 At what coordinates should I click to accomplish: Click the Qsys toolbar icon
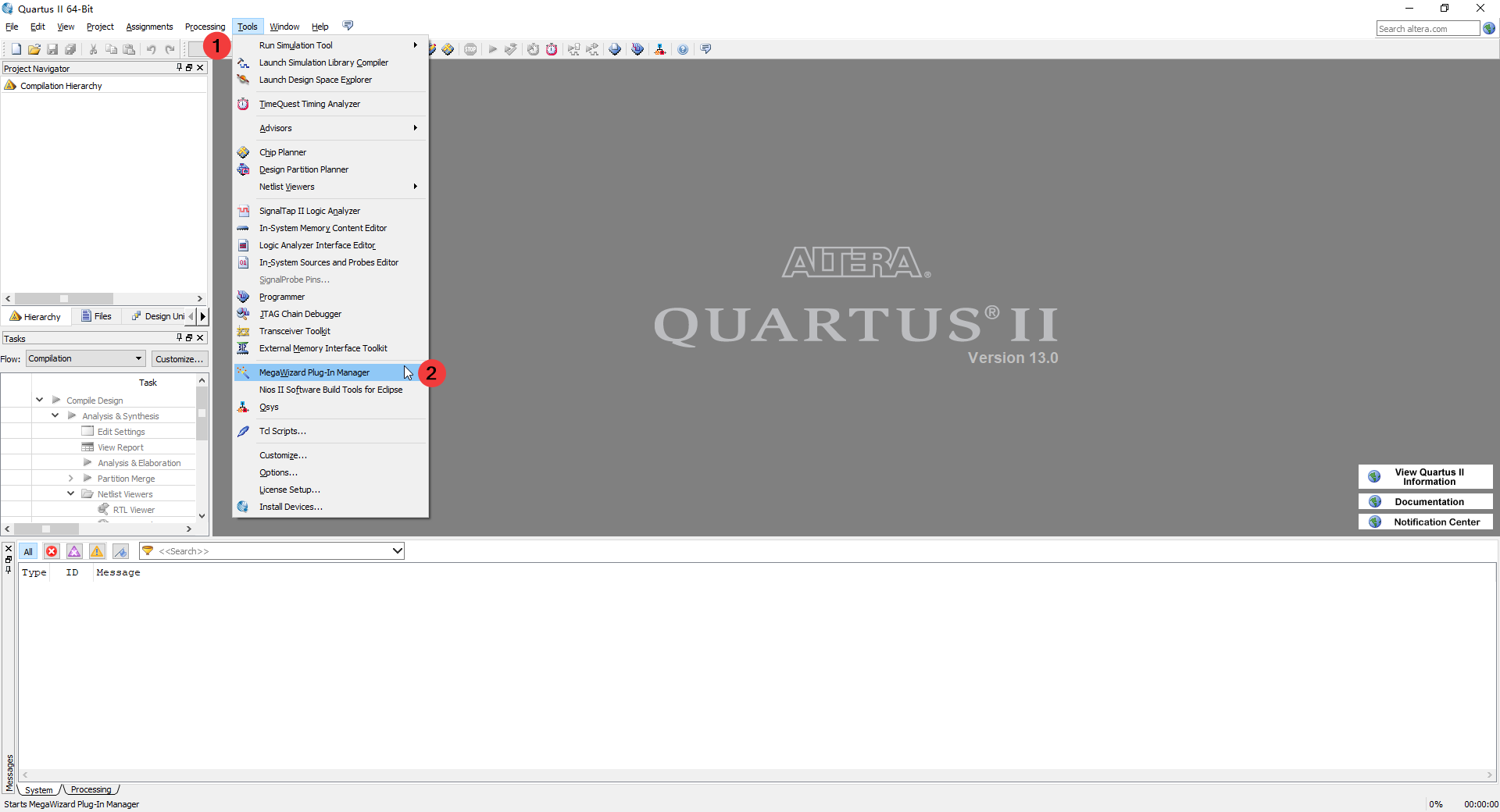click(x=660, y=49)
